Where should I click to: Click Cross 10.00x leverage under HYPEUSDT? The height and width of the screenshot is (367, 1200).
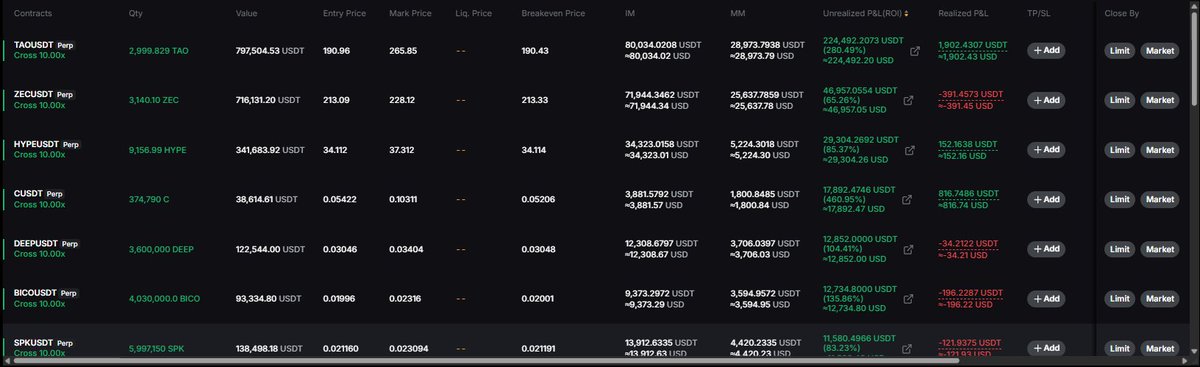[40, 155]
